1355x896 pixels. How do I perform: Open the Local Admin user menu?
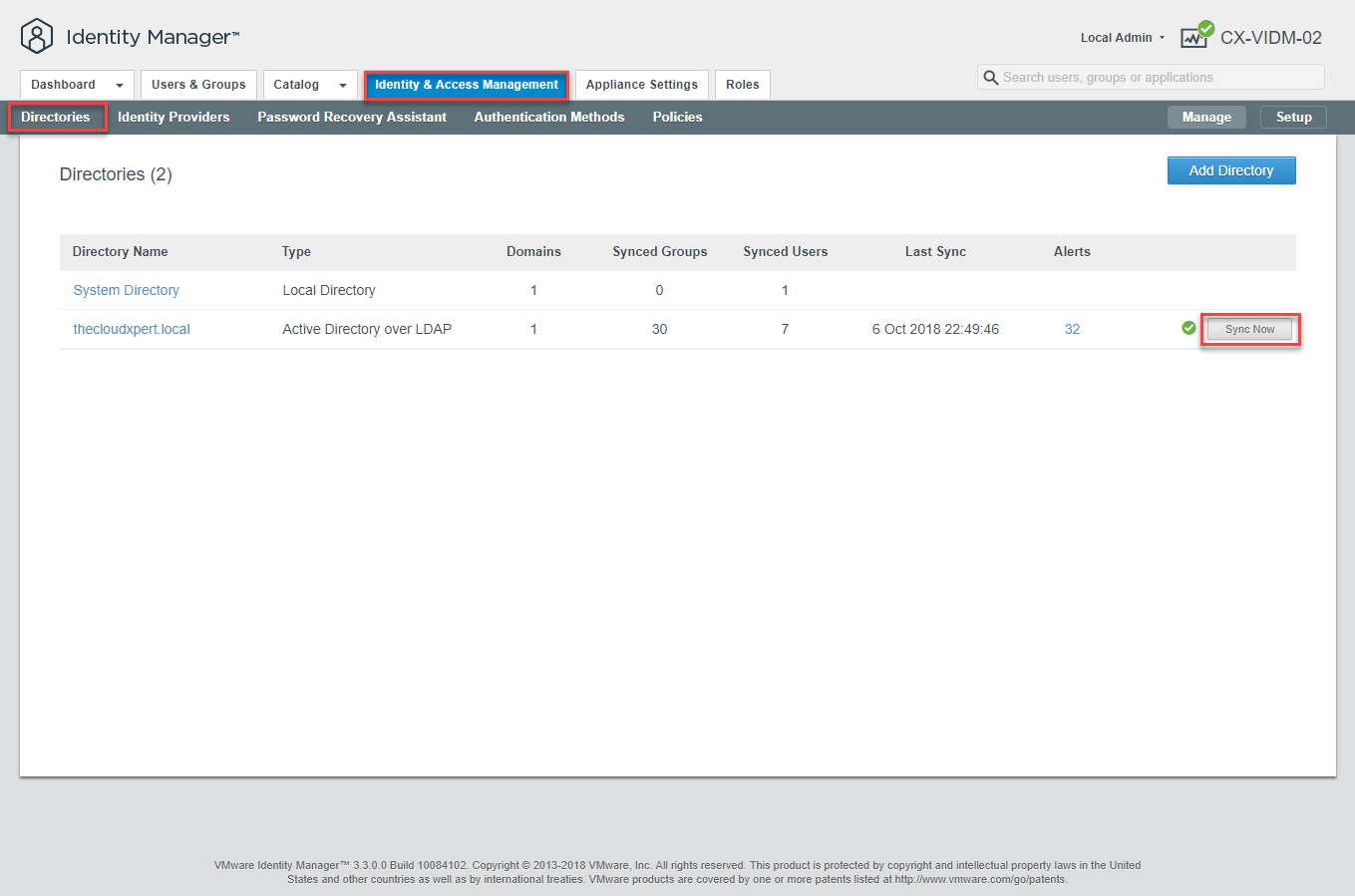1122,38
